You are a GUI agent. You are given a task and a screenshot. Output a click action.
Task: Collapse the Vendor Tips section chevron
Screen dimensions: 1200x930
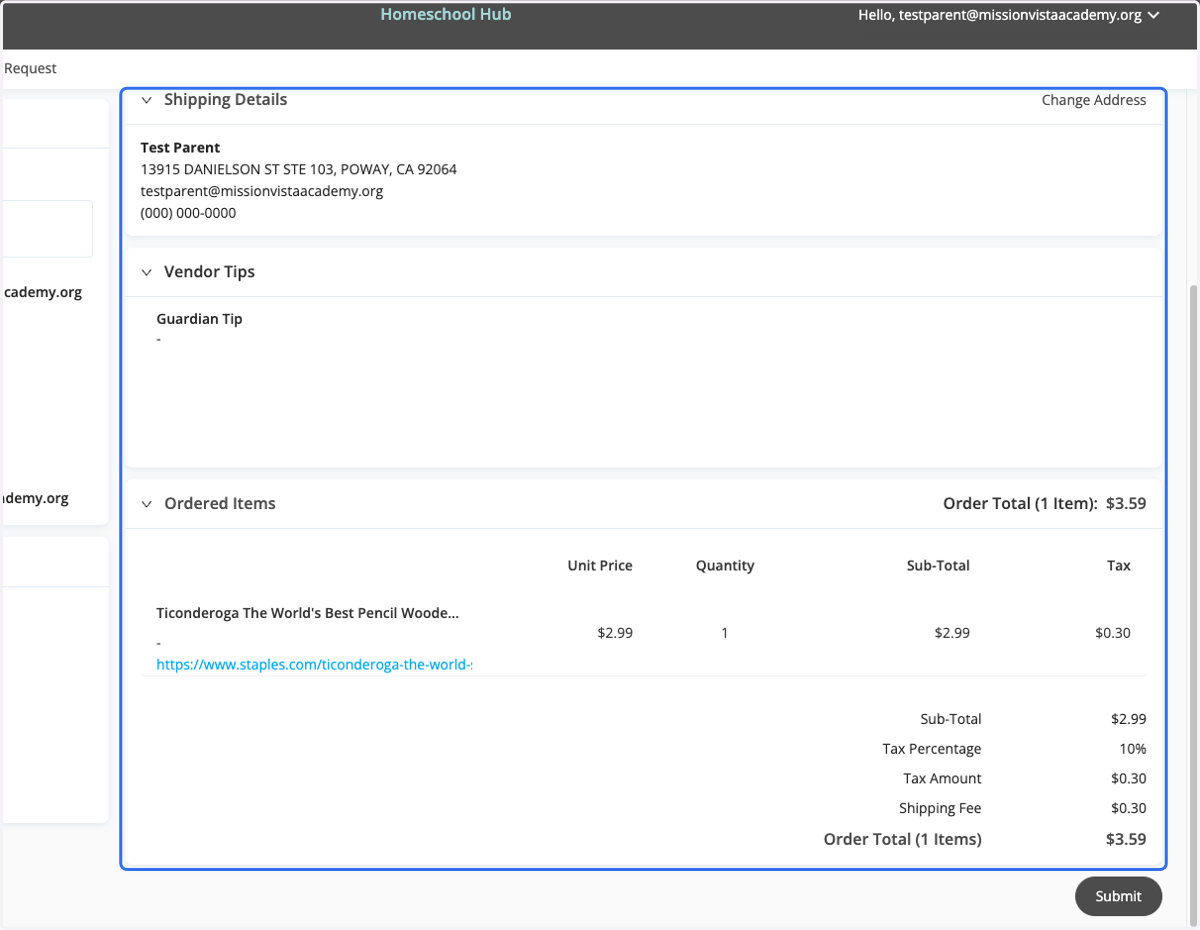click(x=147, y=272)
